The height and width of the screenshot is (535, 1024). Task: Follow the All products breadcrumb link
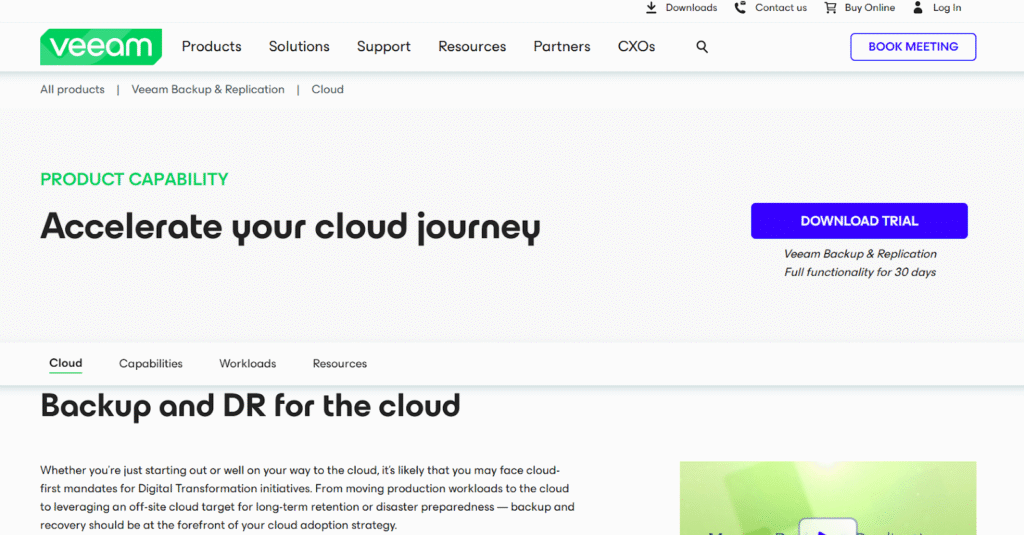(x=72, y=90)
